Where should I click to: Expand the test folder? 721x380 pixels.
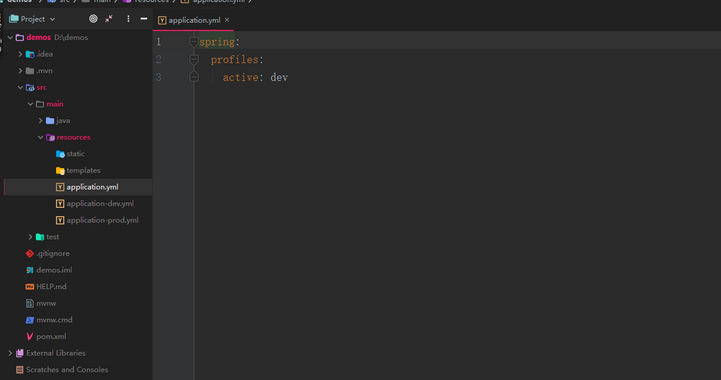[30, 236]
